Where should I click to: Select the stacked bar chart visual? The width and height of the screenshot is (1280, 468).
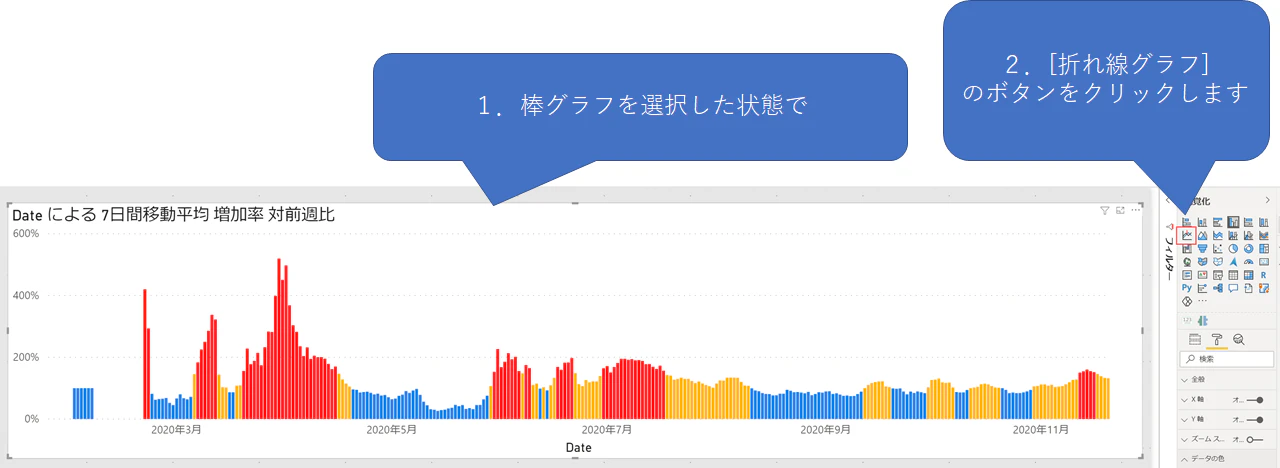tap(1187, 221)
